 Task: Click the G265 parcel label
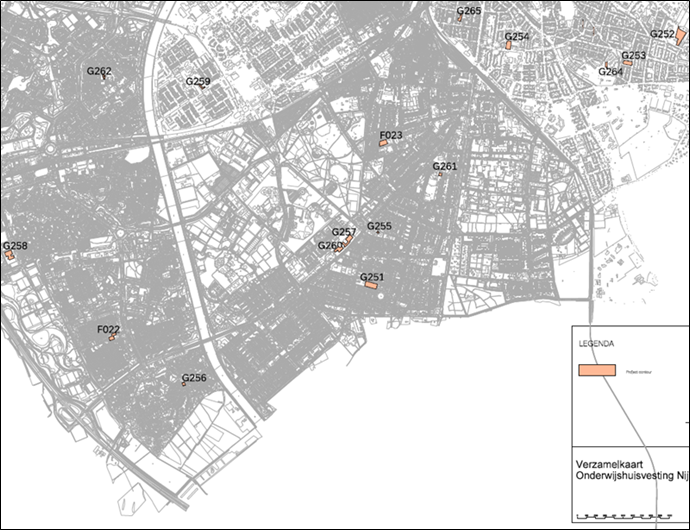468,12
